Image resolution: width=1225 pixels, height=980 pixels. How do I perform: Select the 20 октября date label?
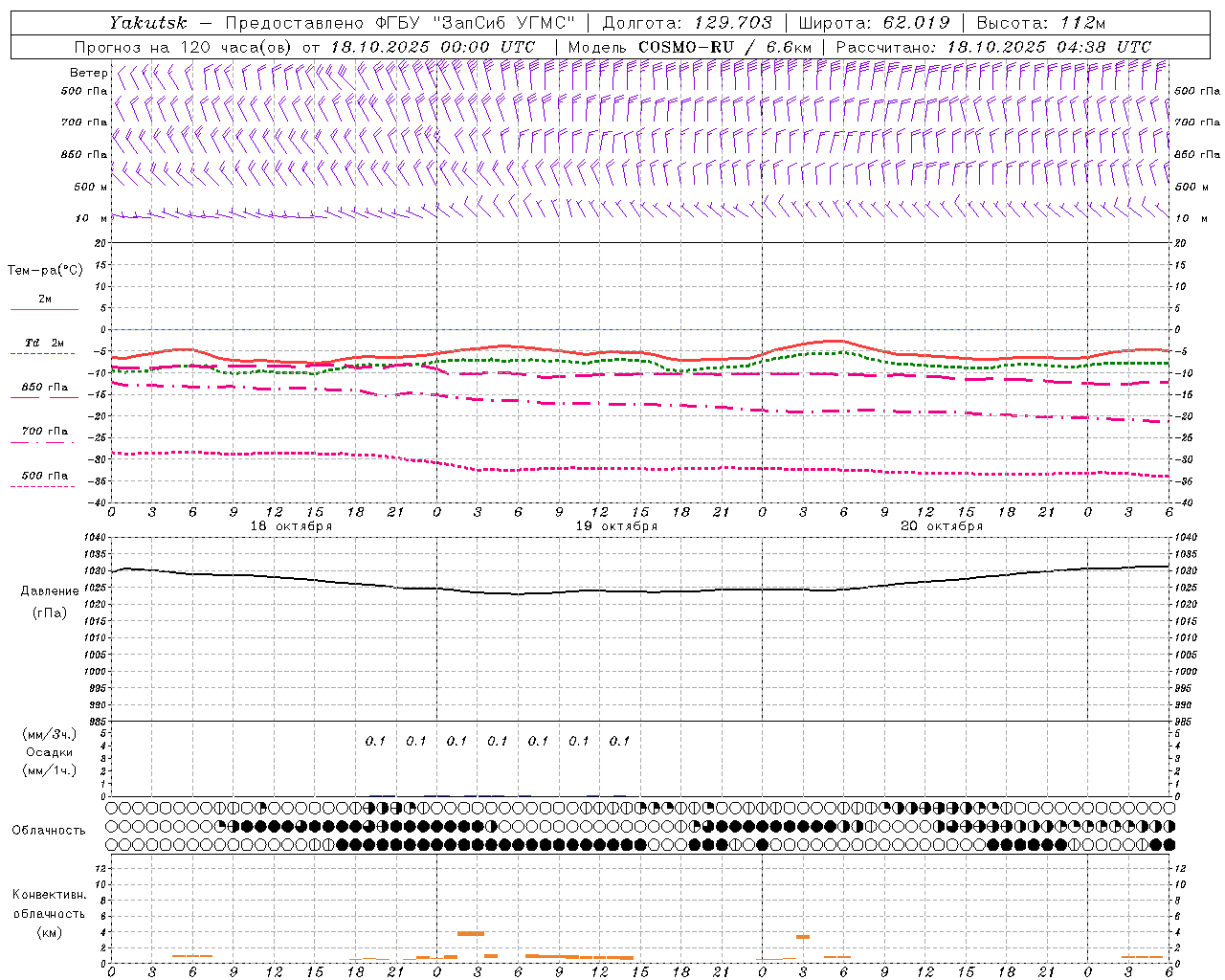tap(942, 526)
